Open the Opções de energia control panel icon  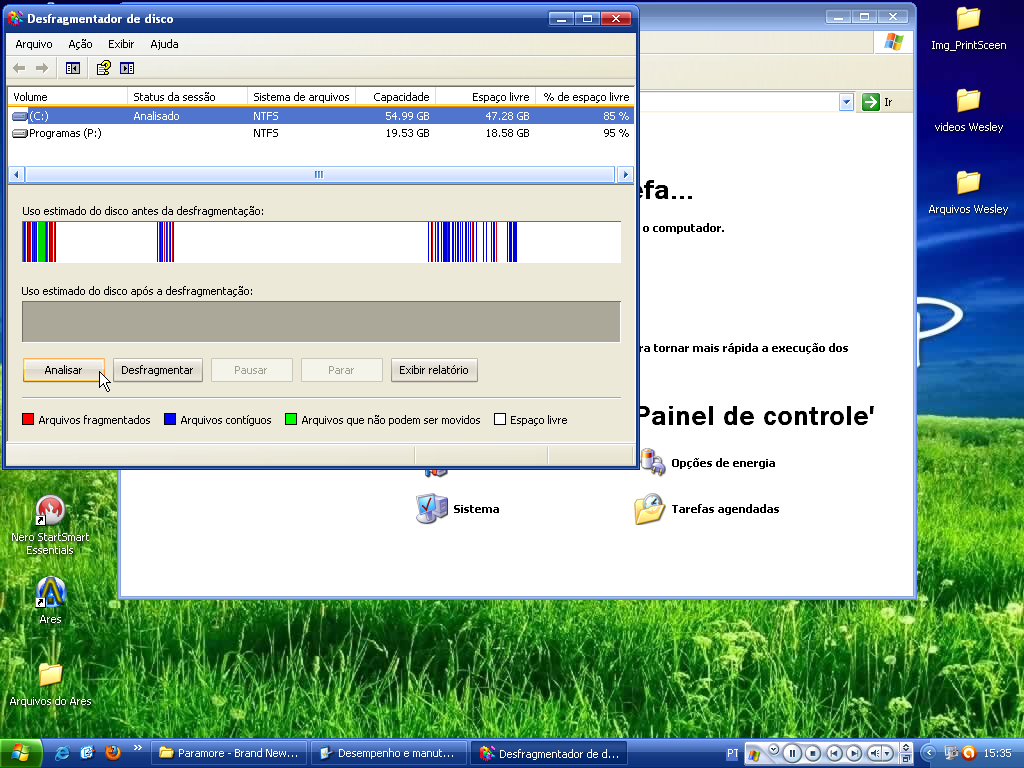654,462
